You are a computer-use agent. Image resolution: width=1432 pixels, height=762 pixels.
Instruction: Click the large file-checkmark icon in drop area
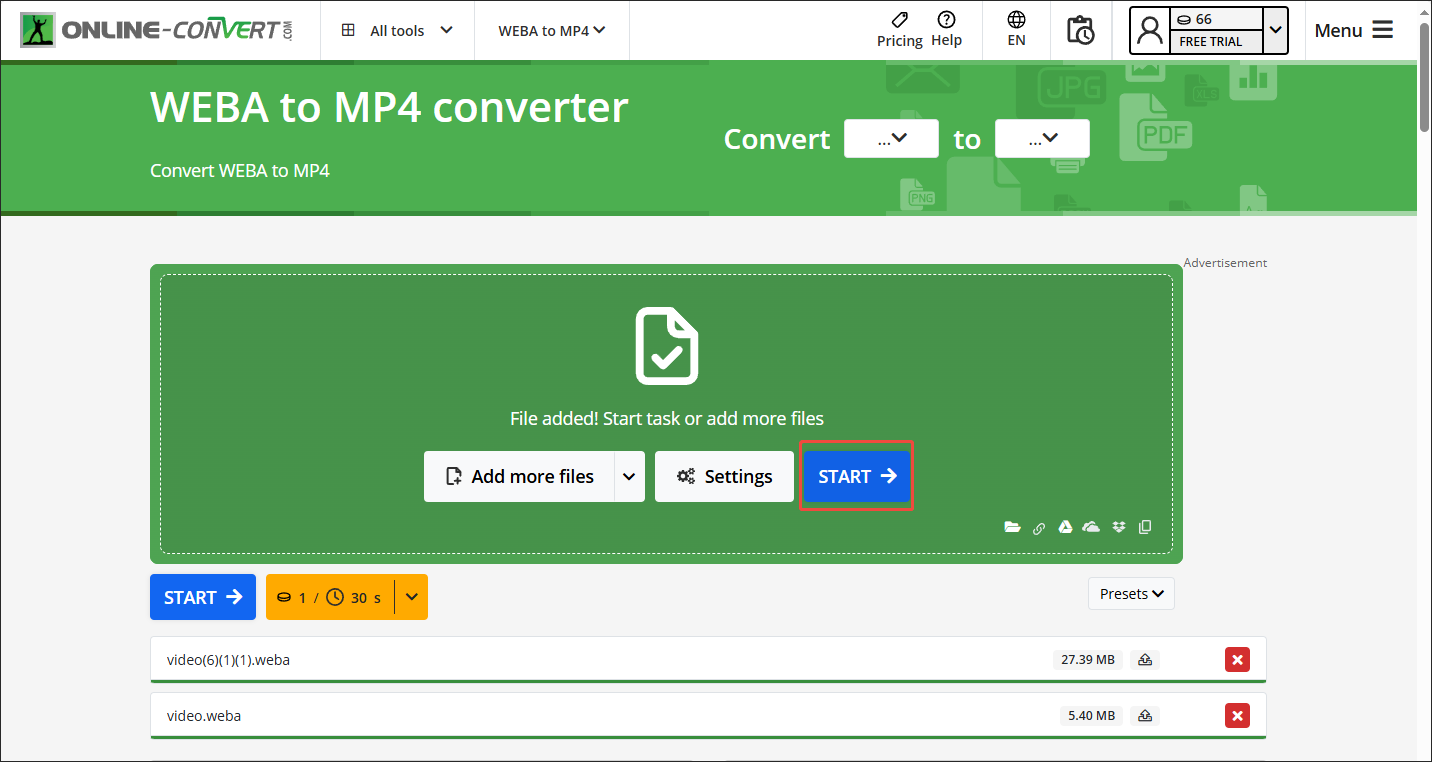click(667, 346)
